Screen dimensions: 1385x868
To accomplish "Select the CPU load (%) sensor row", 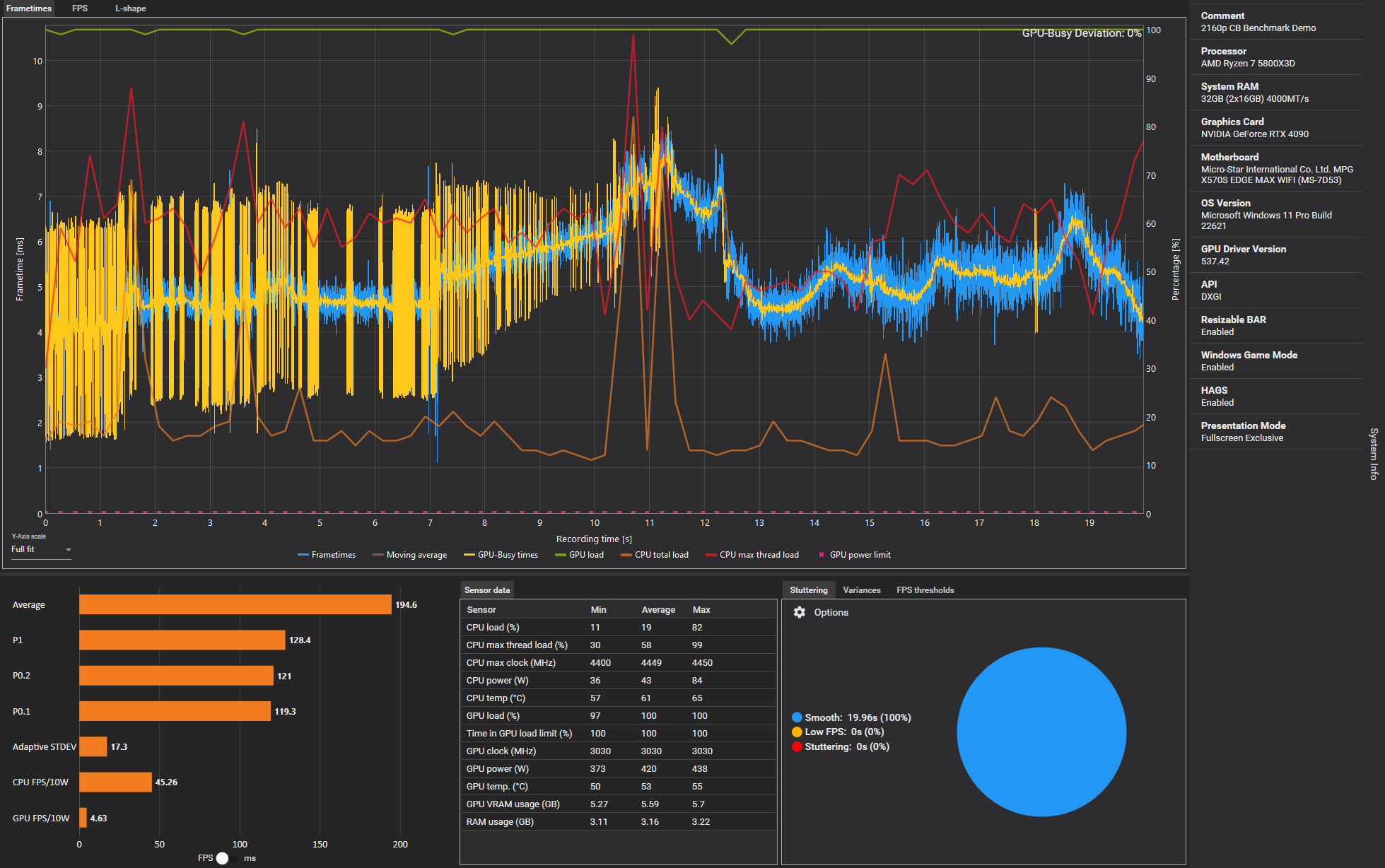I will [619, 628].
